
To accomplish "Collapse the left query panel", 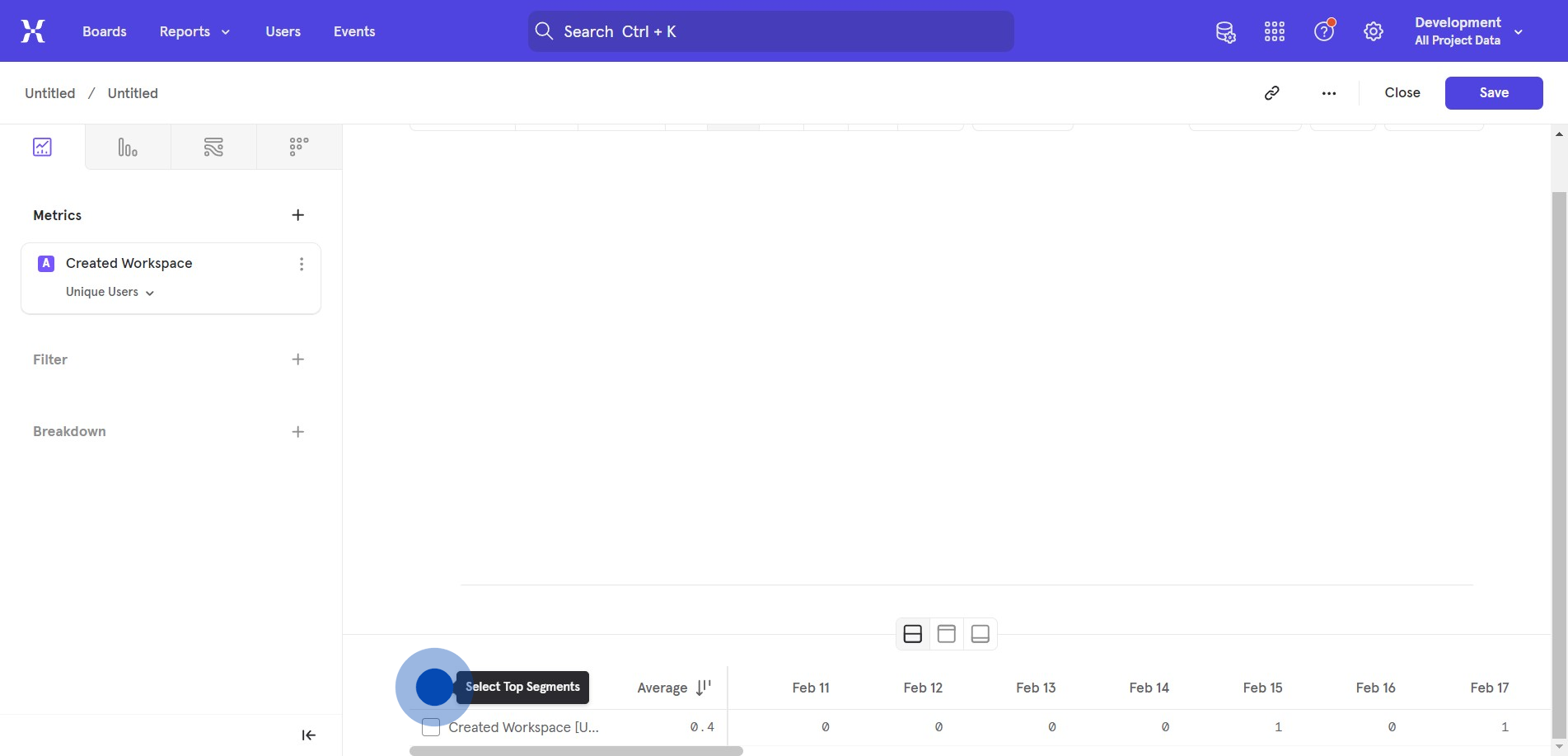I will pos(309,735).
